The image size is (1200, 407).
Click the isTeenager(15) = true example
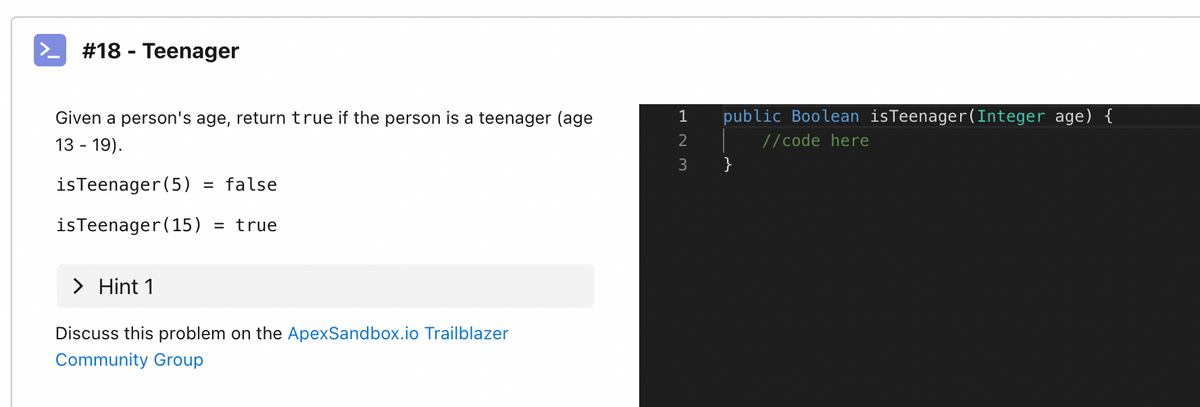click(167, 225)
